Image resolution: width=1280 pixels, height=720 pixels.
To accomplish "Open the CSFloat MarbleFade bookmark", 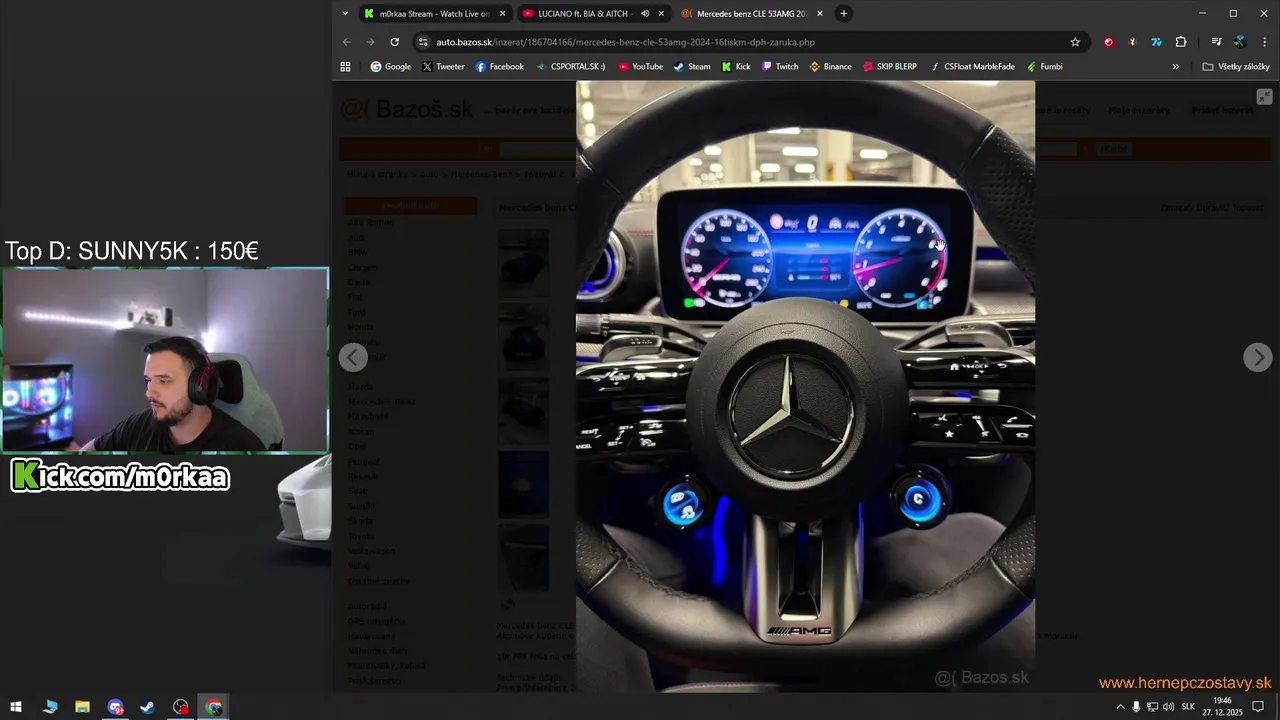I will (971, 67).
